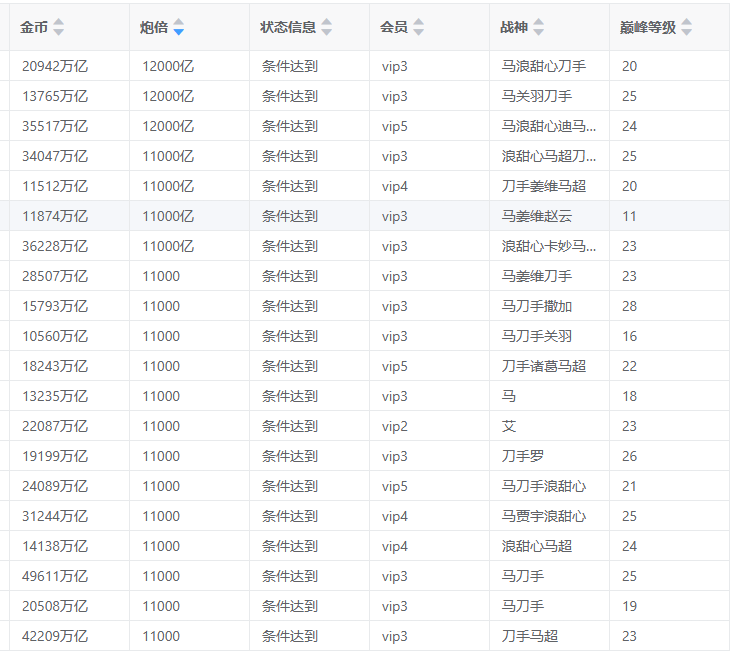The image size is (730, 667).
Task: Select the 战神 cell showing 艾
Action: point(509,426)
